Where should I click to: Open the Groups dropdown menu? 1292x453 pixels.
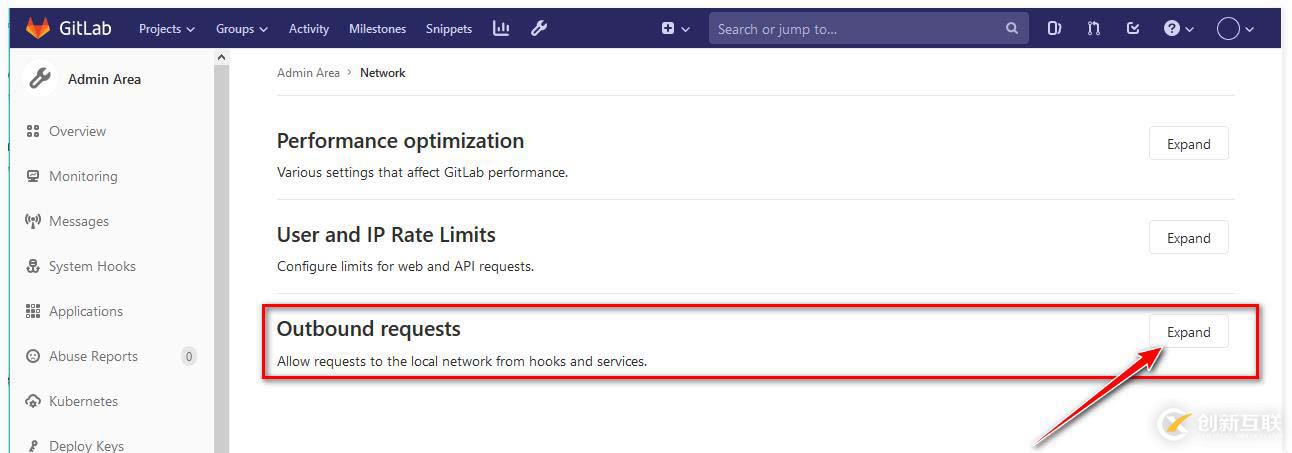coord(242,28)
